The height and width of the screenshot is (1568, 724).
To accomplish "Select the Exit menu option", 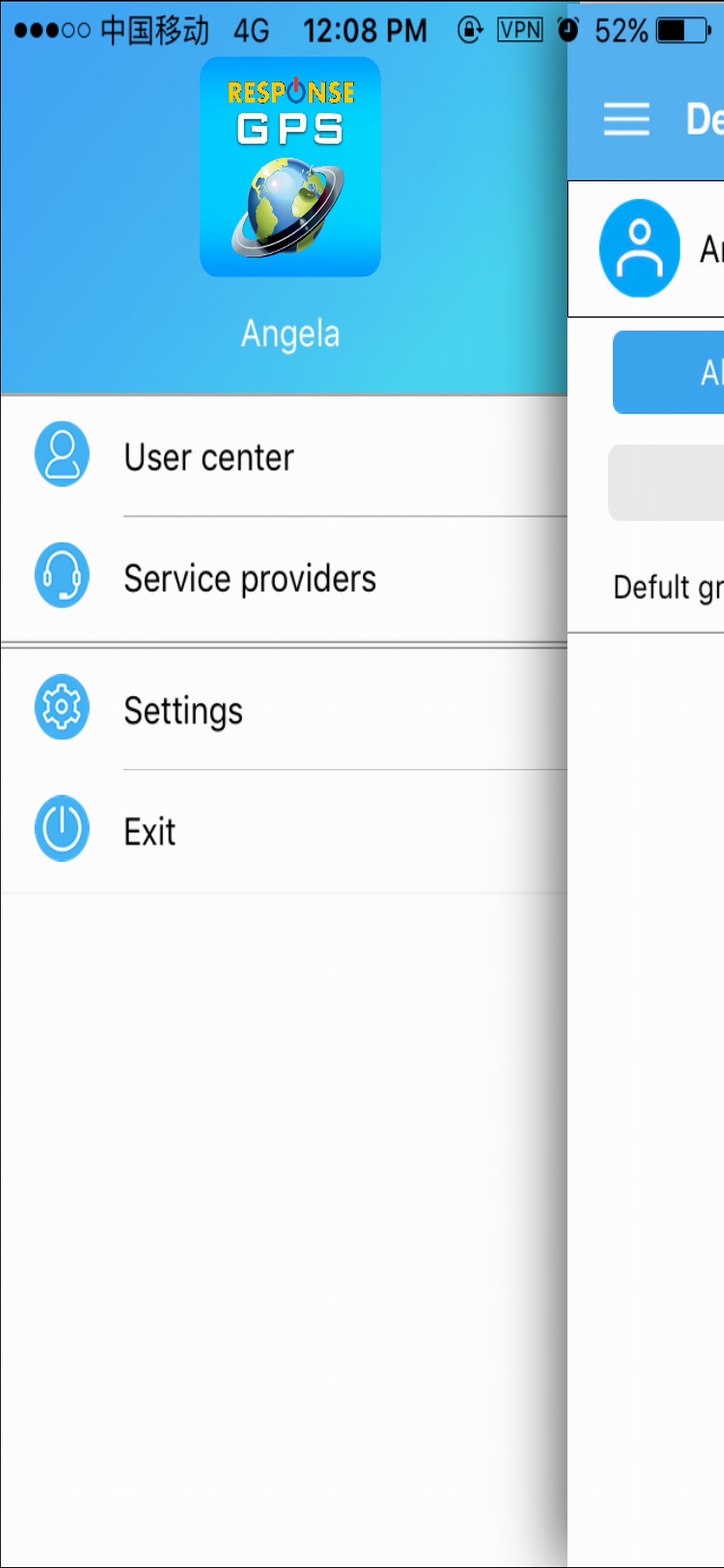I will click(x=150, y=831).
